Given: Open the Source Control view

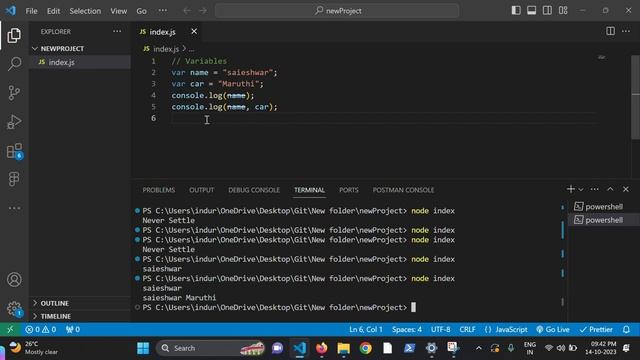Looking at the screenshot, I should (x=14, y=93).
